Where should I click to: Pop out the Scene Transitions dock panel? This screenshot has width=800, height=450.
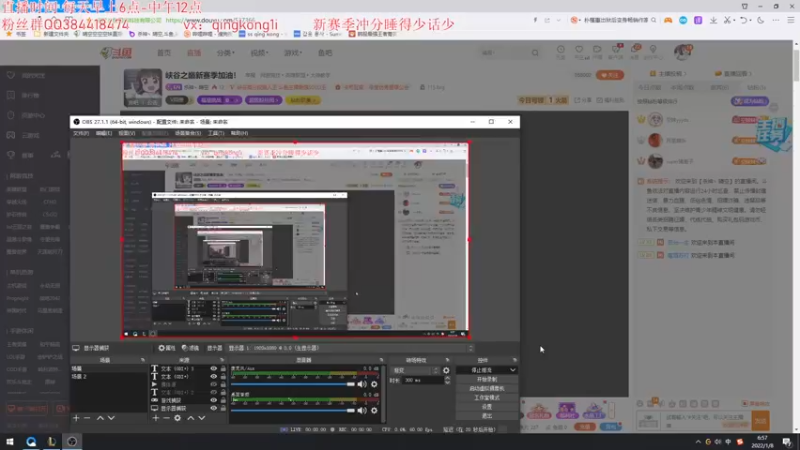(447, 360)
